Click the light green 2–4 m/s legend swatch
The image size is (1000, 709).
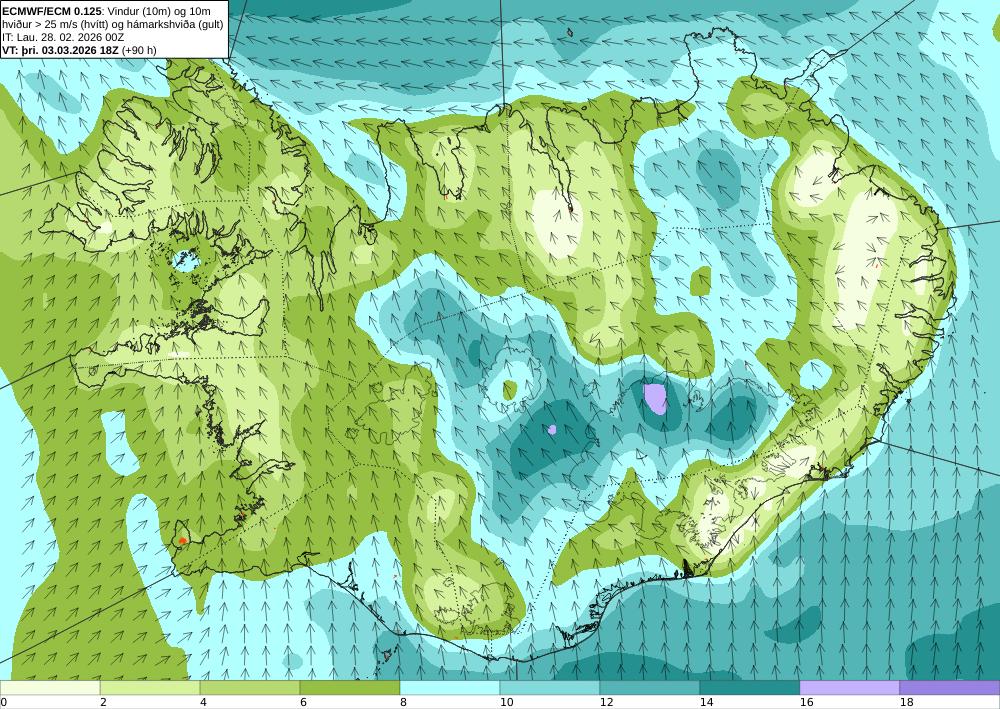150,687
